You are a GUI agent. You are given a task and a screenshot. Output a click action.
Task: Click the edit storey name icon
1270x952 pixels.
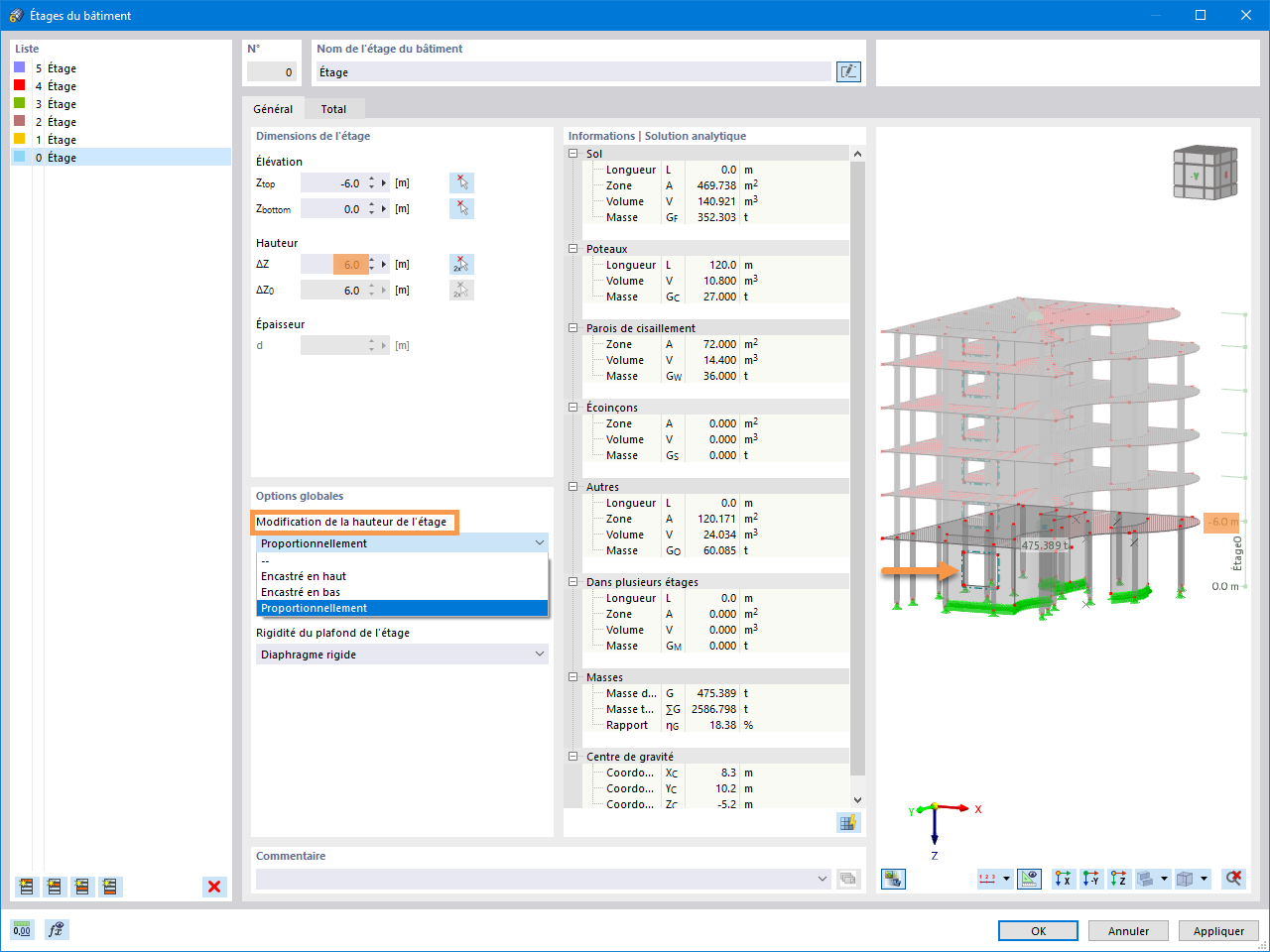point(848,71)
